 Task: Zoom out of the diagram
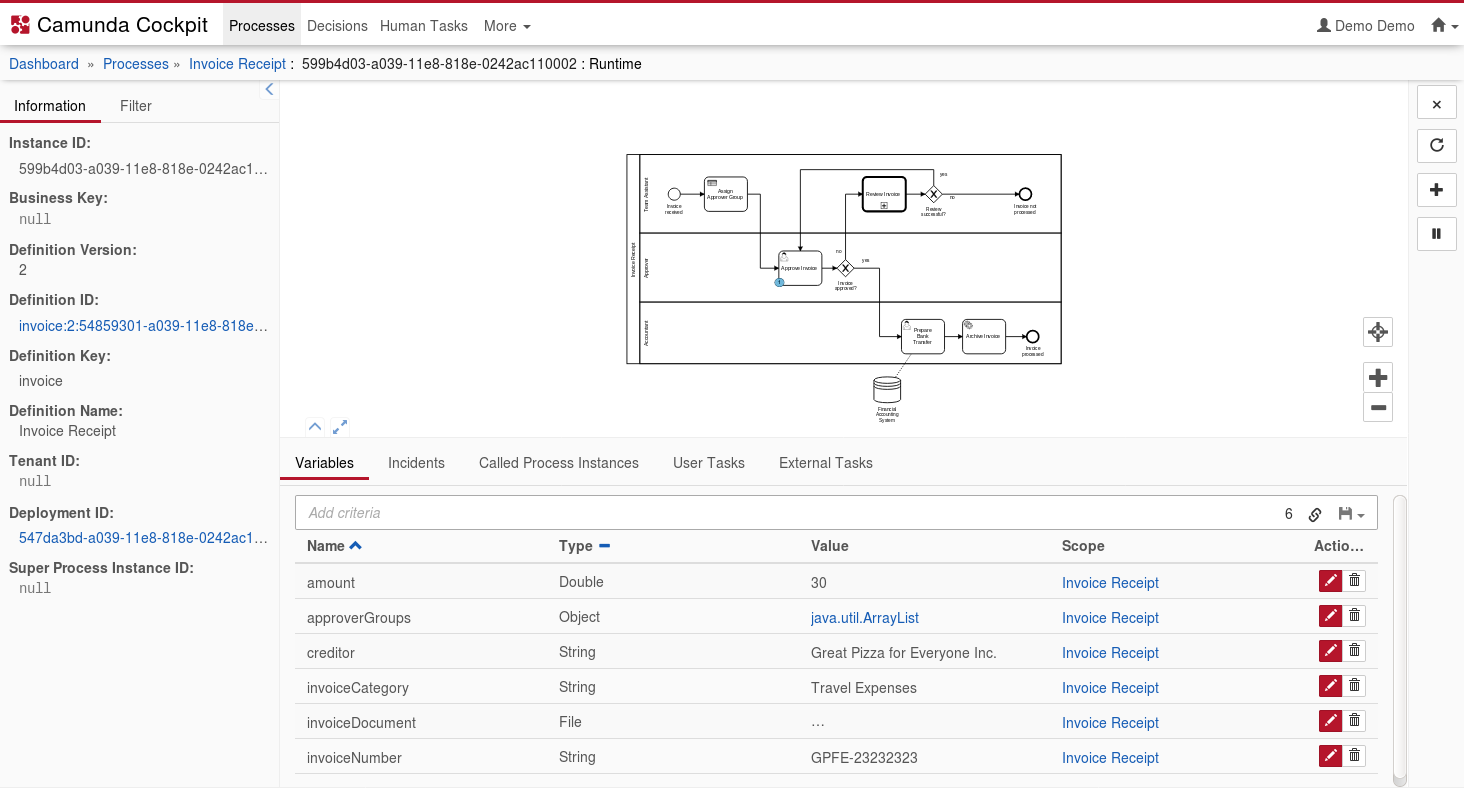pos(1378,407)
